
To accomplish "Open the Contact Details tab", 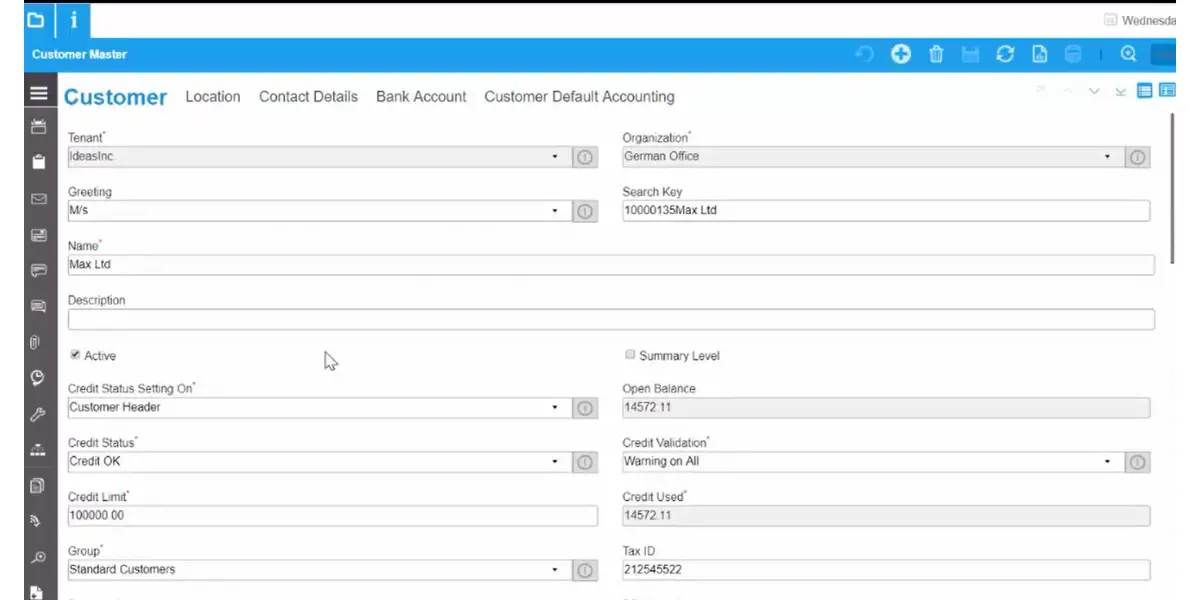I will tap(308, 97).
